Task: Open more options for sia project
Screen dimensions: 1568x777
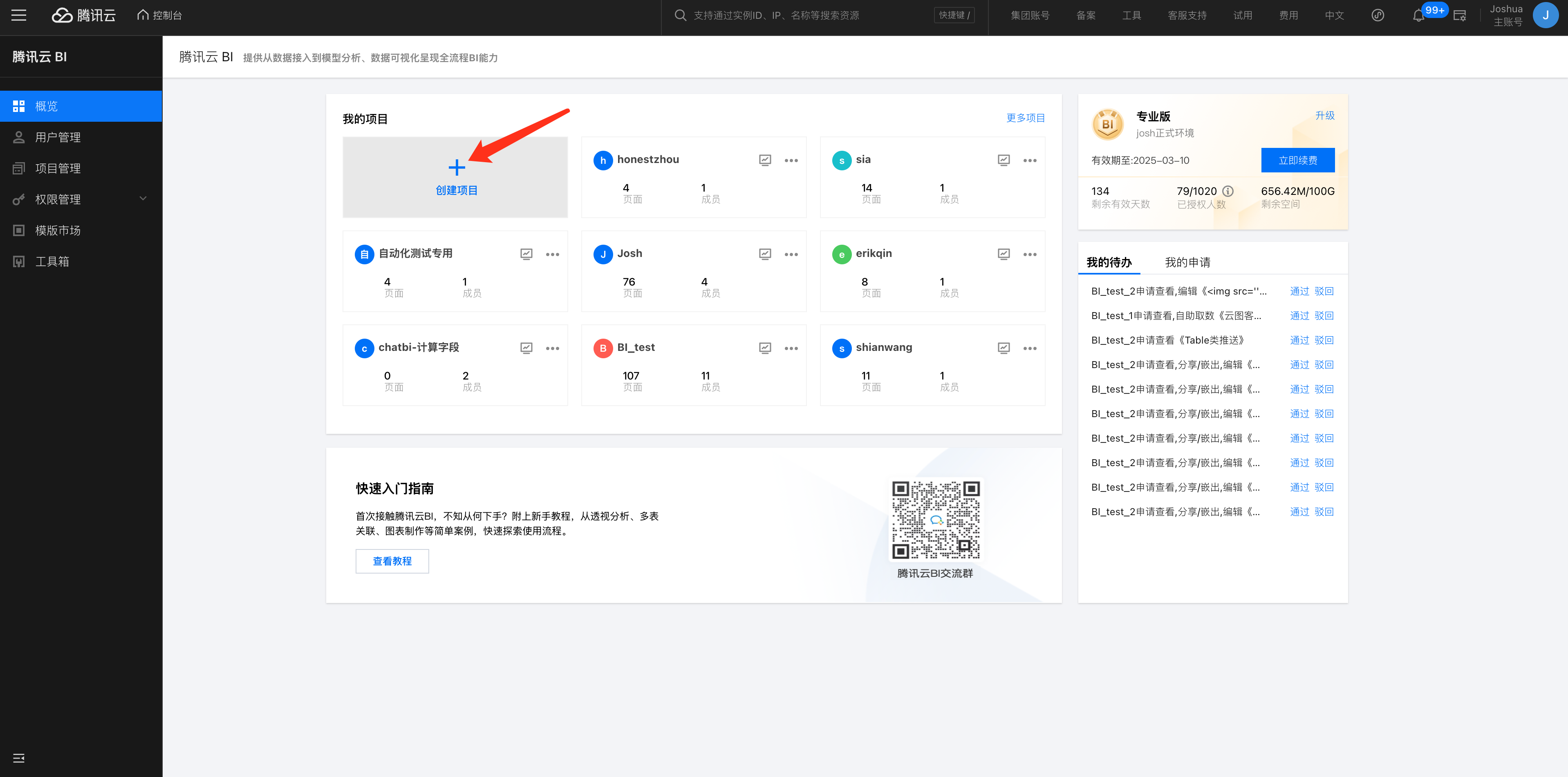Action: pos(1029,160)
